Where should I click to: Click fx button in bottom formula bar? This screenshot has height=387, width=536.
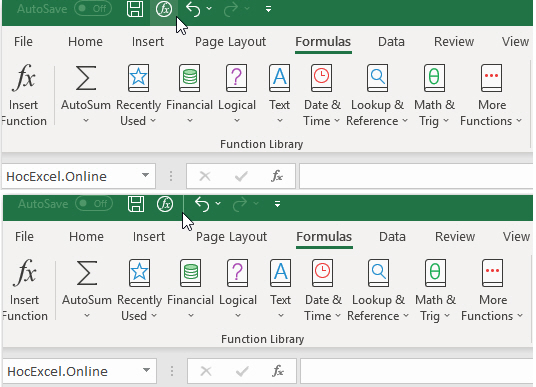pyautogui.click(x=278, y=371)
